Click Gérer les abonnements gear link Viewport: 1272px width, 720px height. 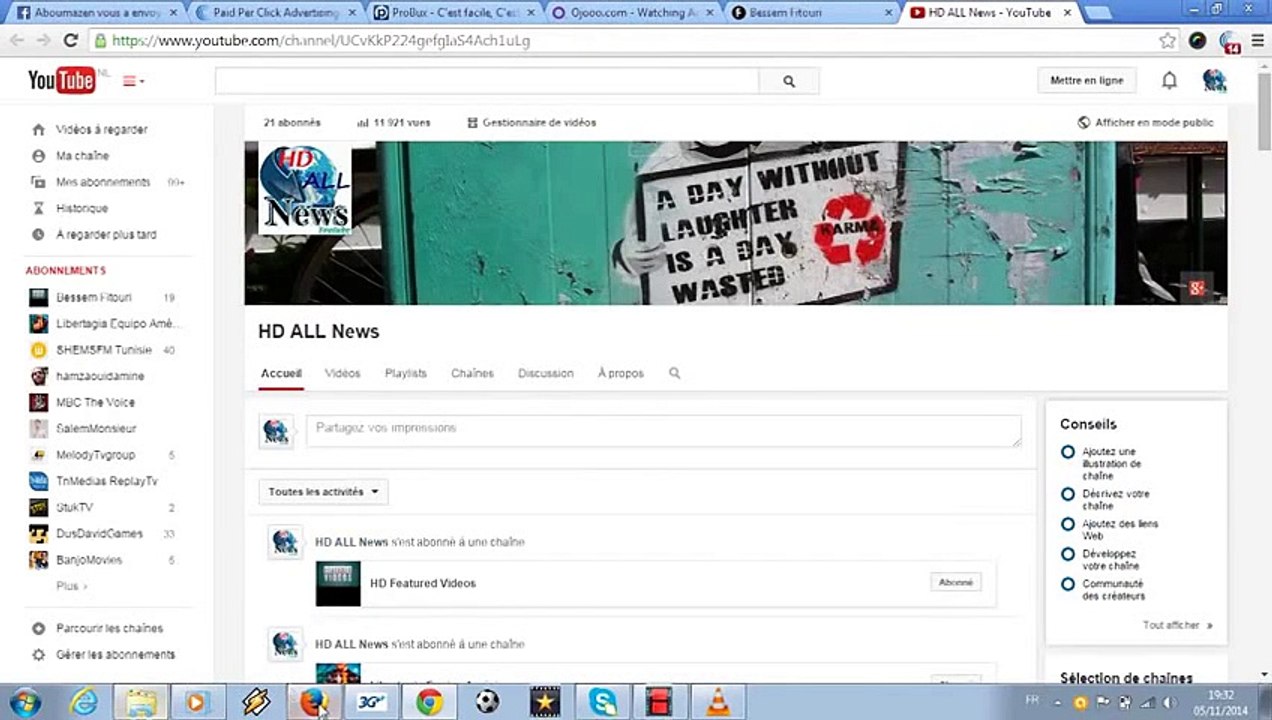coord(115,655)
